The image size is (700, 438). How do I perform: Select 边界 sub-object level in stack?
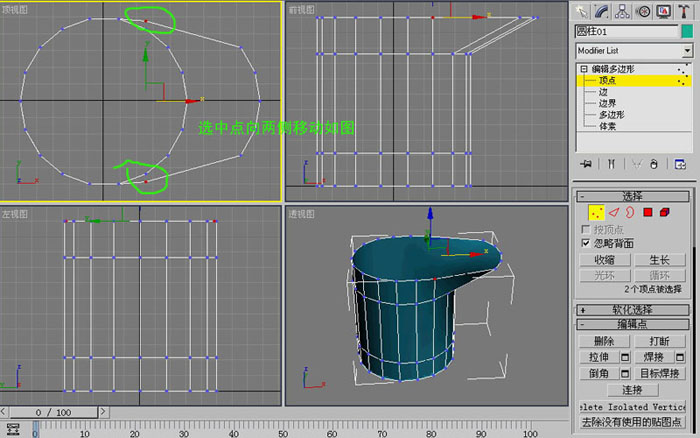pyautogui.click(x=607, y=103)
